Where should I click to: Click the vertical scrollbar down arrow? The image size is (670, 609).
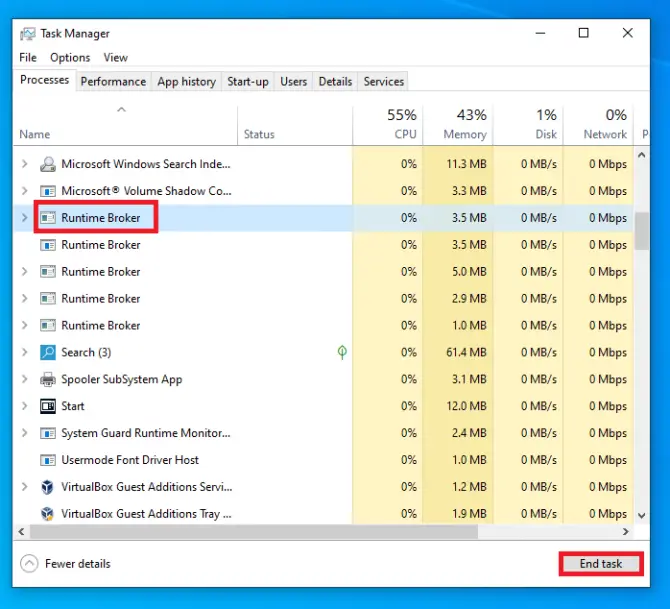(x=641, y=515)
